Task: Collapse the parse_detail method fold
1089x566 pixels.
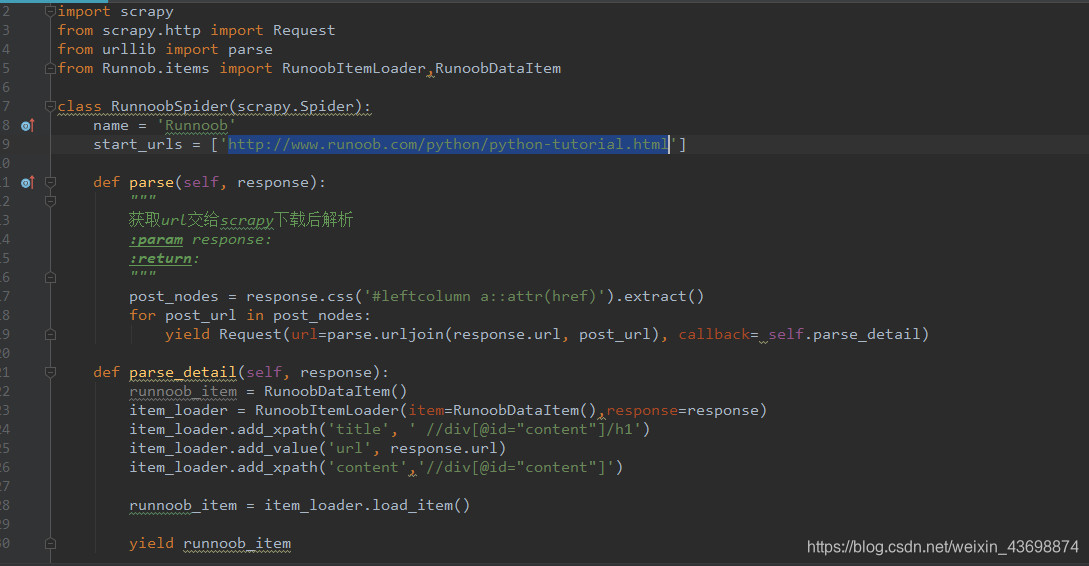Action: tap(50, 372)
